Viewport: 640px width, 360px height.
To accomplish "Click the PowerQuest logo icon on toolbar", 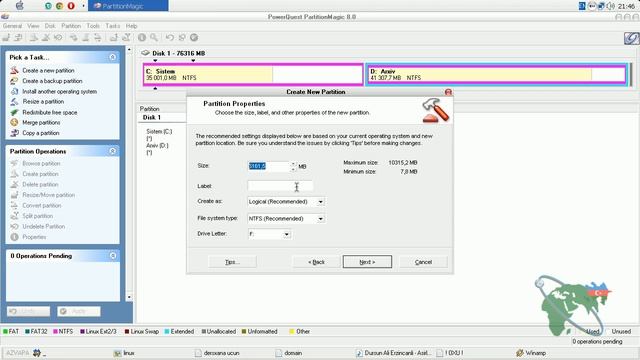I will [631, 38].
